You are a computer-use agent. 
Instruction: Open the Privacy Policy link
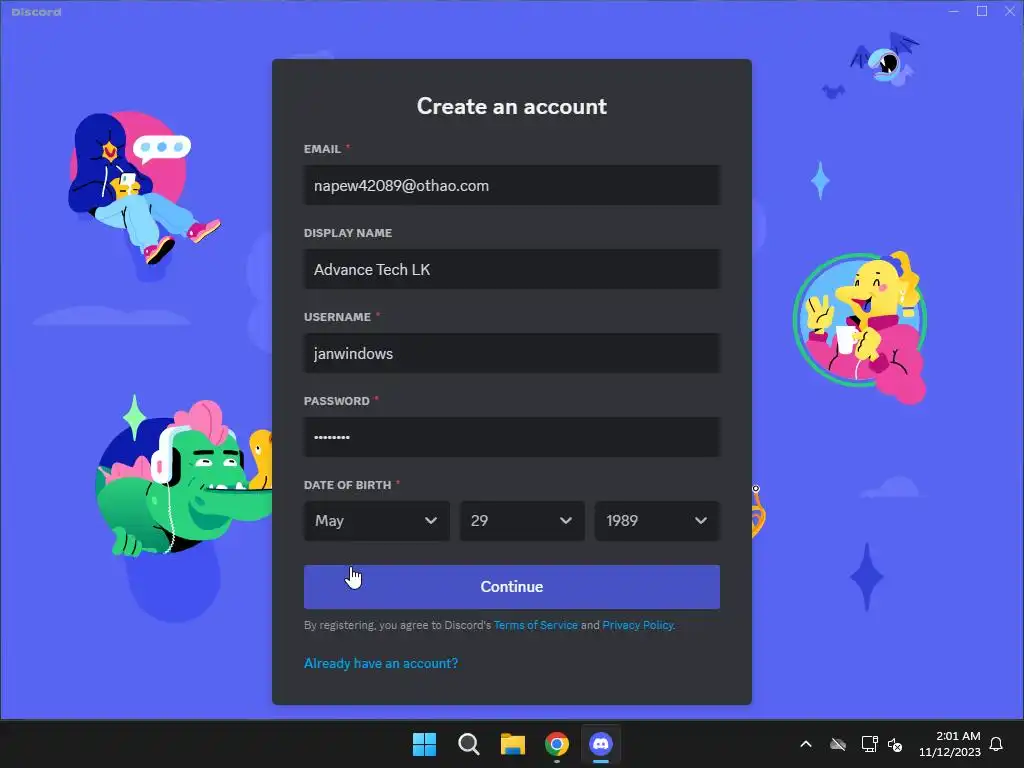637,625
